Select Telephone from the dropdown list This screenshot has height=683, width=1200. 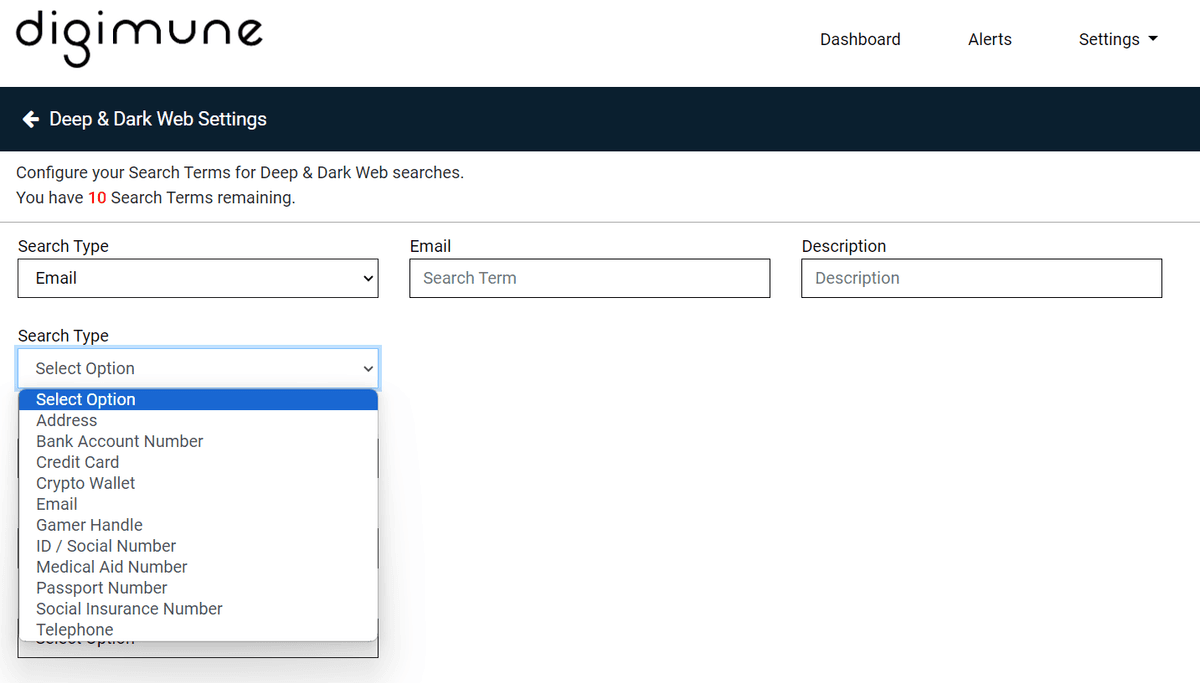(x=75, y=629)
